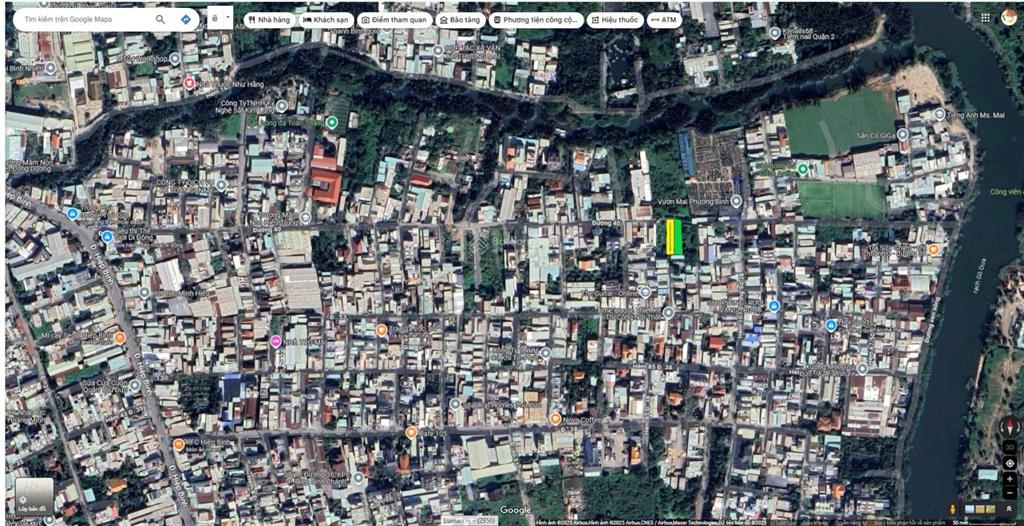
Task: Show ATM locations on the map
Action: pos(663,19)
